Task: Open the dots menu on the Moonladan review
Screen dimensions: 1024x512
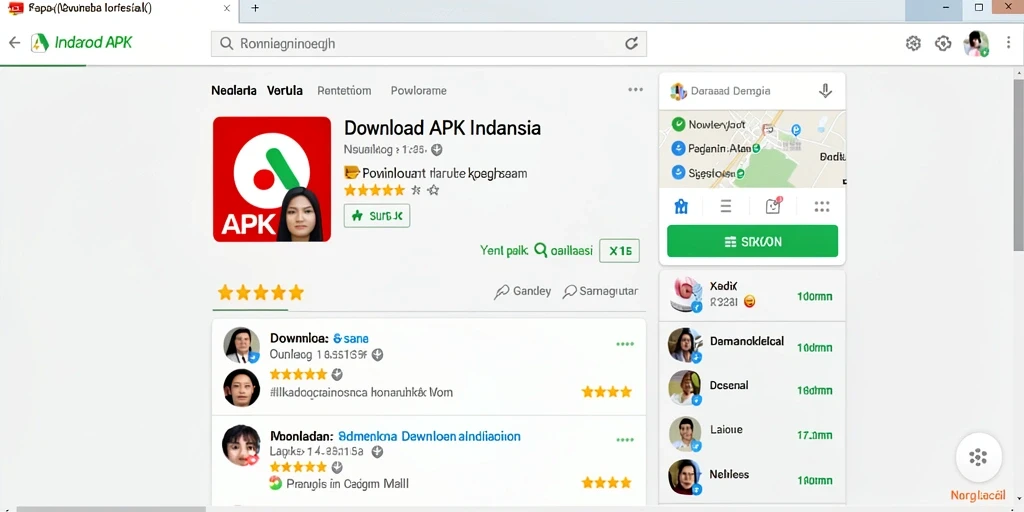Action: click(625, 440)
